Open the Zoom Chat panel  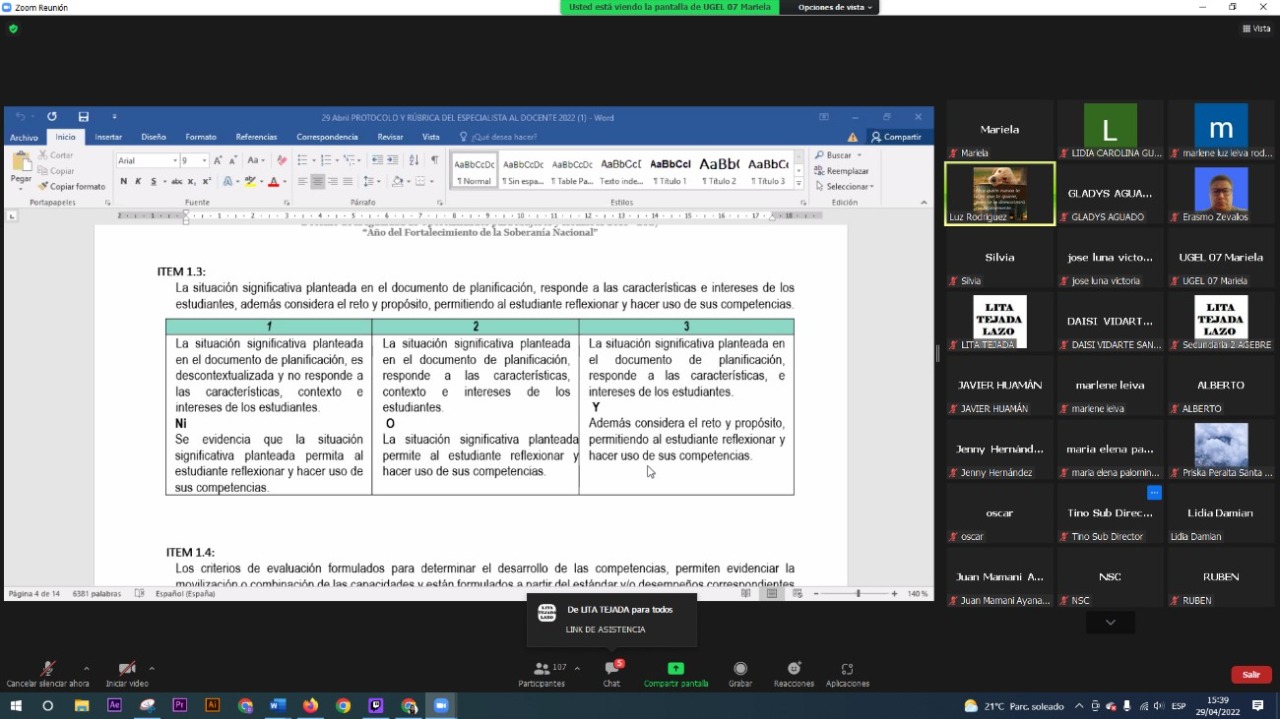coord(611,669)
